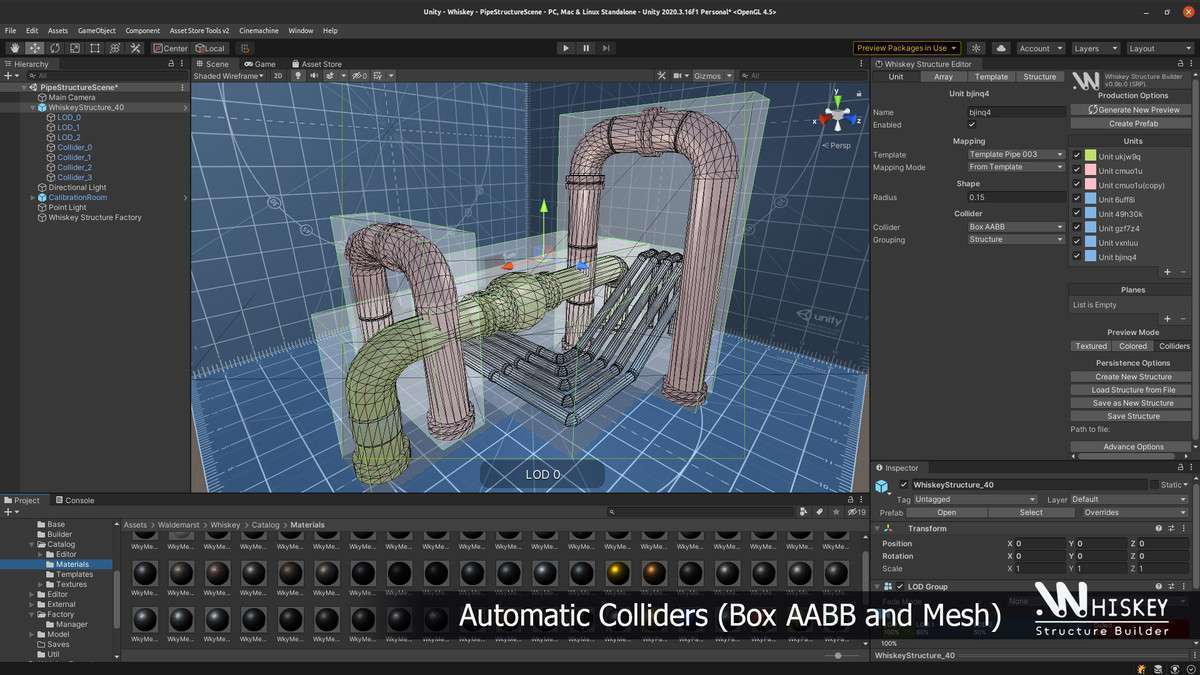
Task: Click Hierarchy add plus button
Action: (10, 76)
